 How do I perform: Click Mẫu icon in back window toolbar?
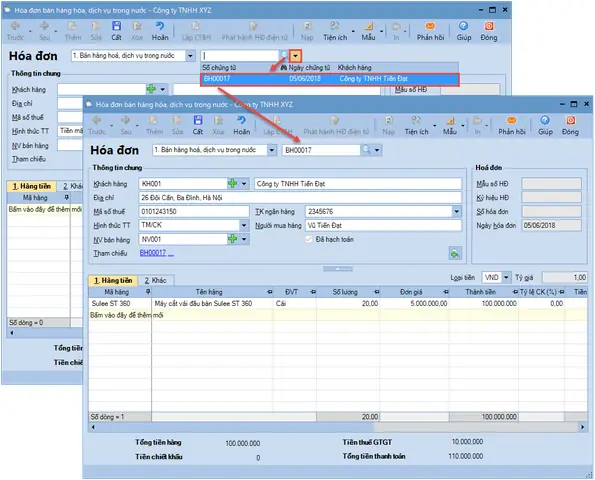point(368,26)
